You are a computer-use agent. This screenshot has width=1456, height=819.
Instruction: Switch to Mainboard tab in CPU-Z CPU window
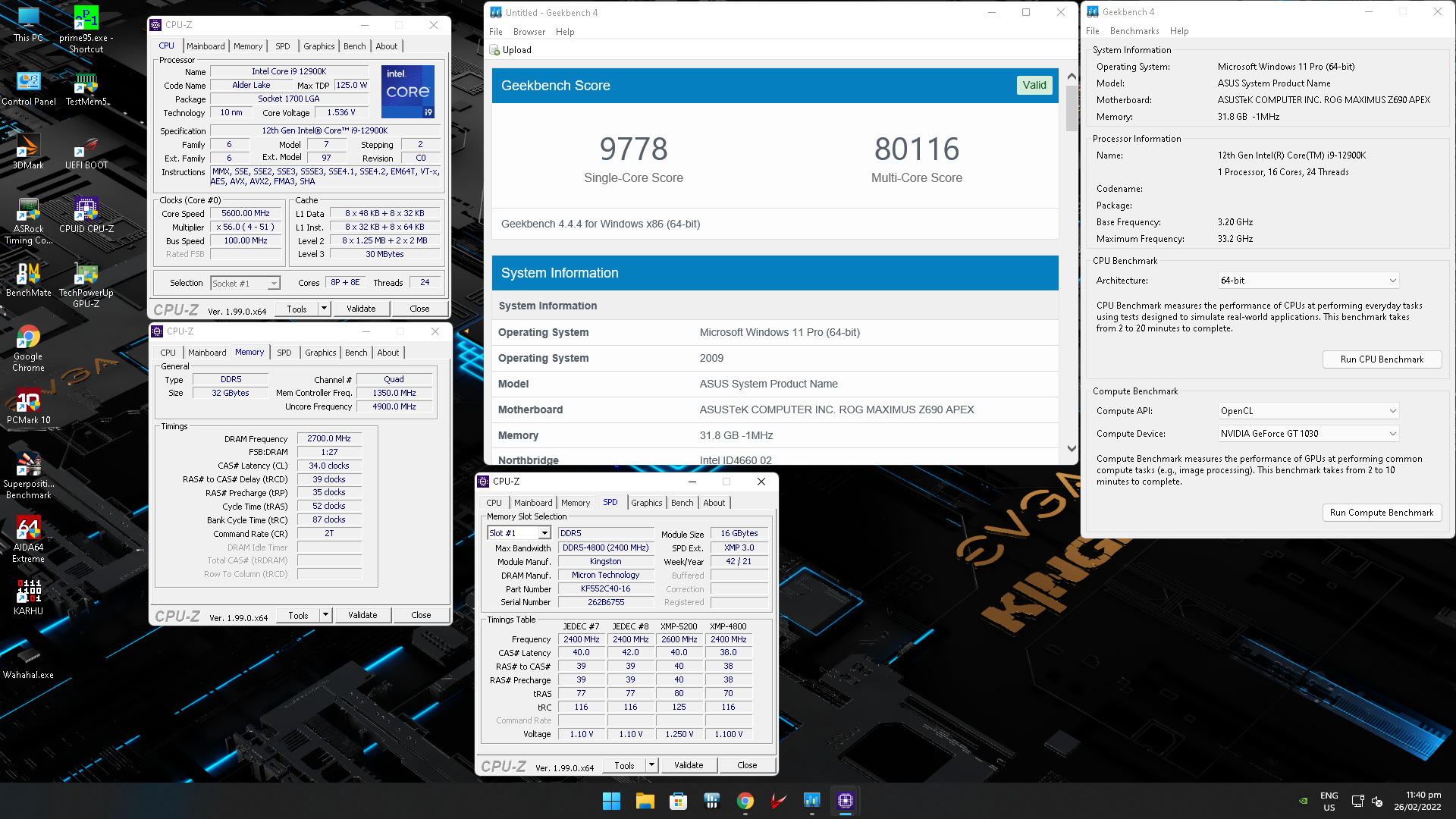(206, 46)
